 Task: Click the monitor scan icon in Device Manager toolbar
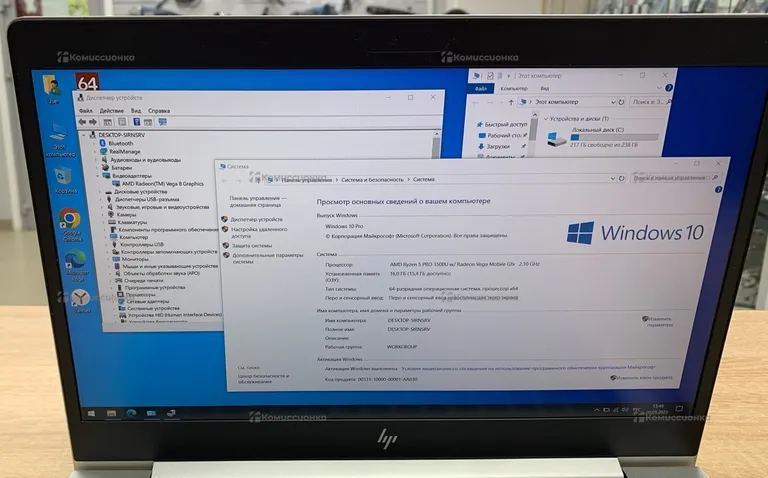click(163, 122)
